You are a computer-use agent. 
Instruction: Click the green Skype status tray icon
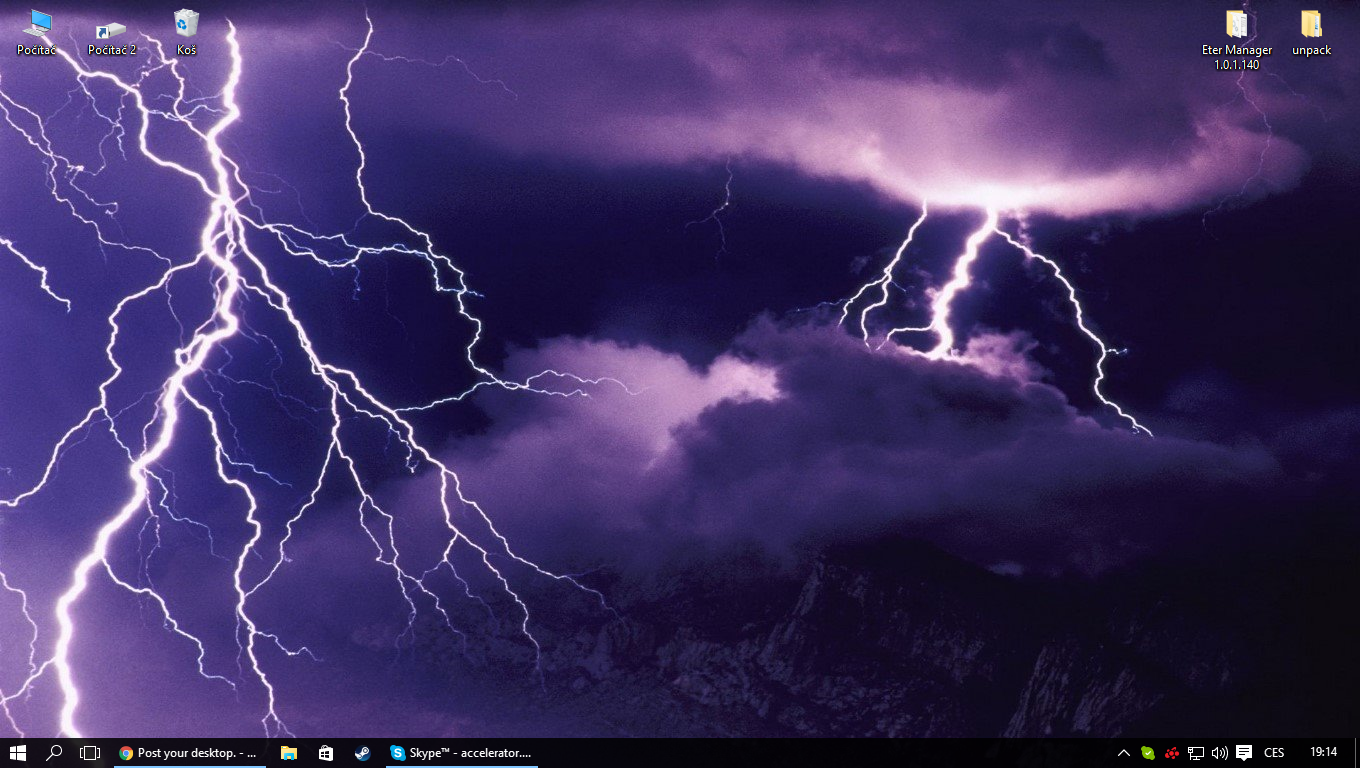pos(1148,753)
